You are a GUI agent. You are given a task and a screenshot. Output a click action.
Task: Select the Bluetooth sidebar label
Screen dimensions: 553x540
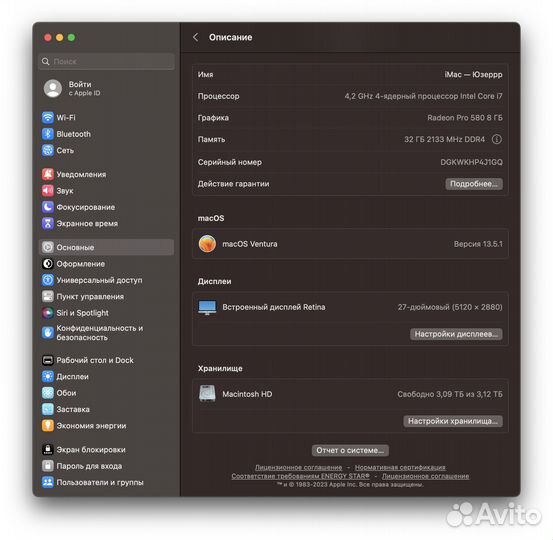tap(73, 134)
